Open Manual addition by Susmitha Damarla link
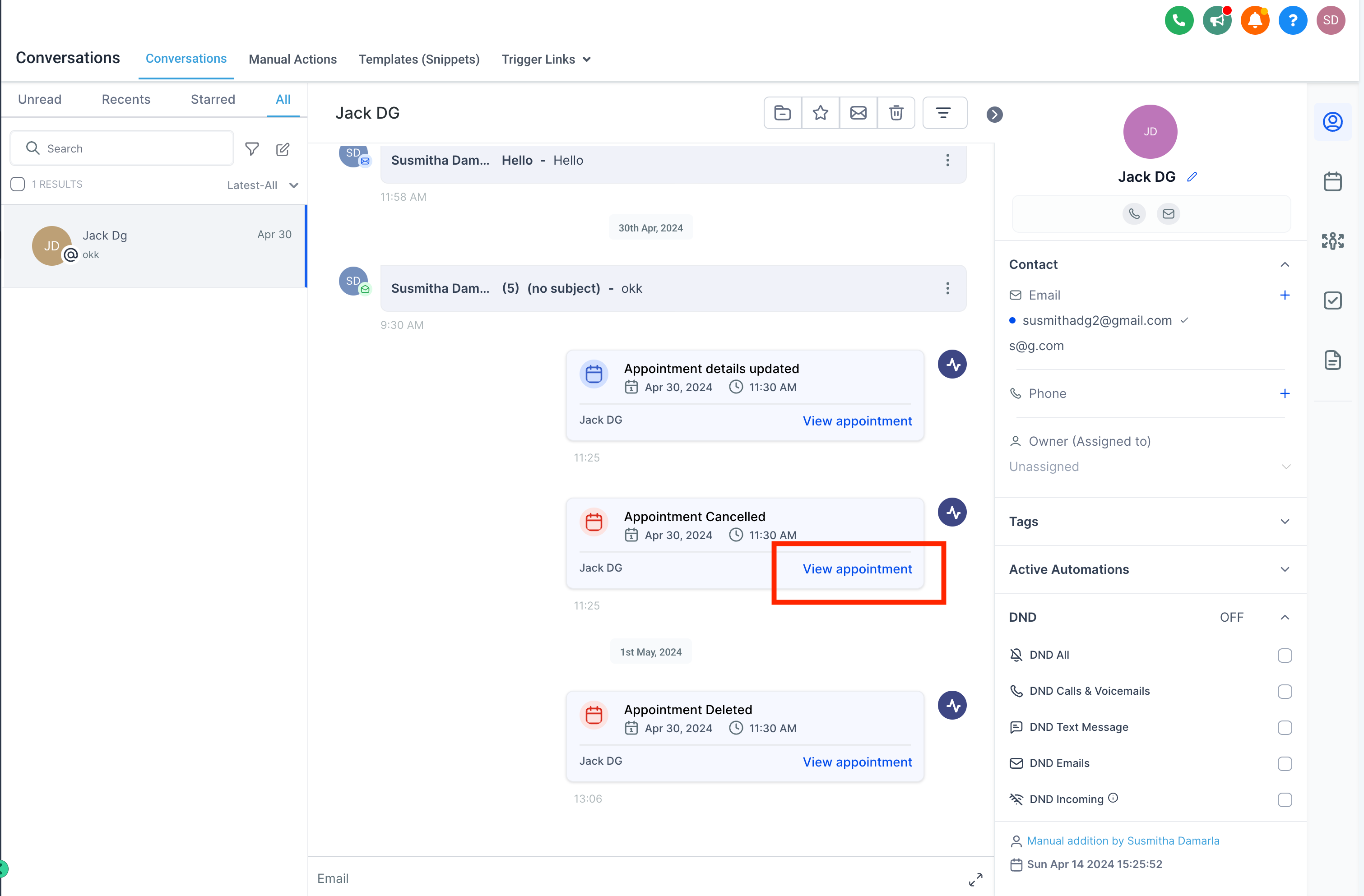 point(1123,841)
